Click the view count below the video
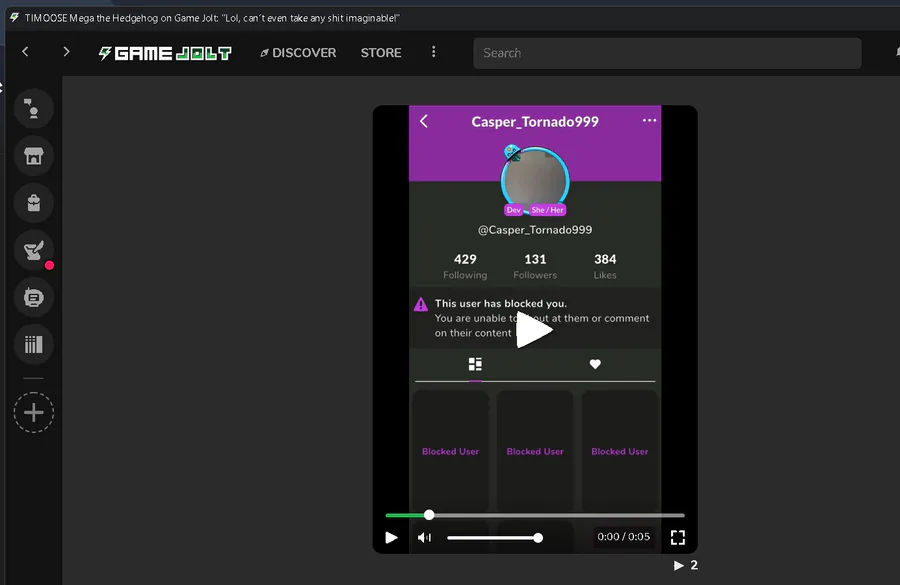Screen dimensions: 900x585 coord(686,565)
